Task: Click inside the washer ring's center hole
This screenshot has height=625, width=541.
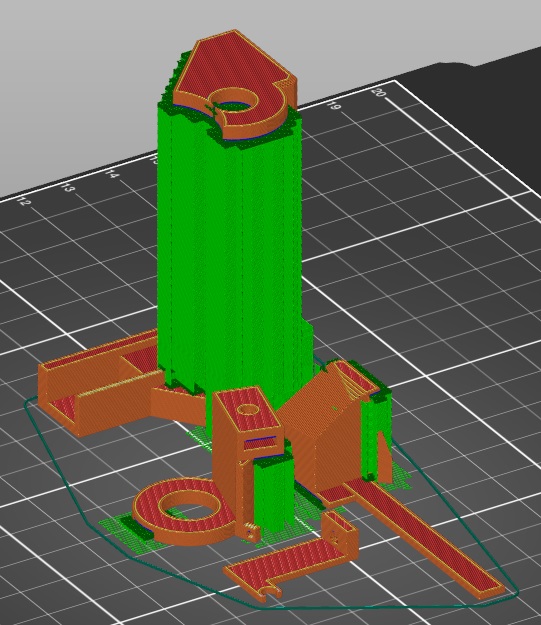Action: 187,505
